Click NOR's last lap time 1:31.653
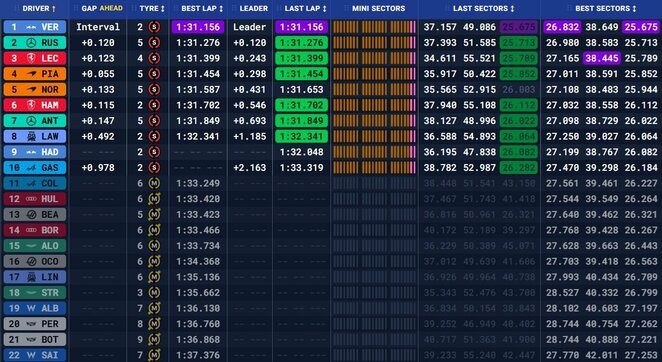 301,90
